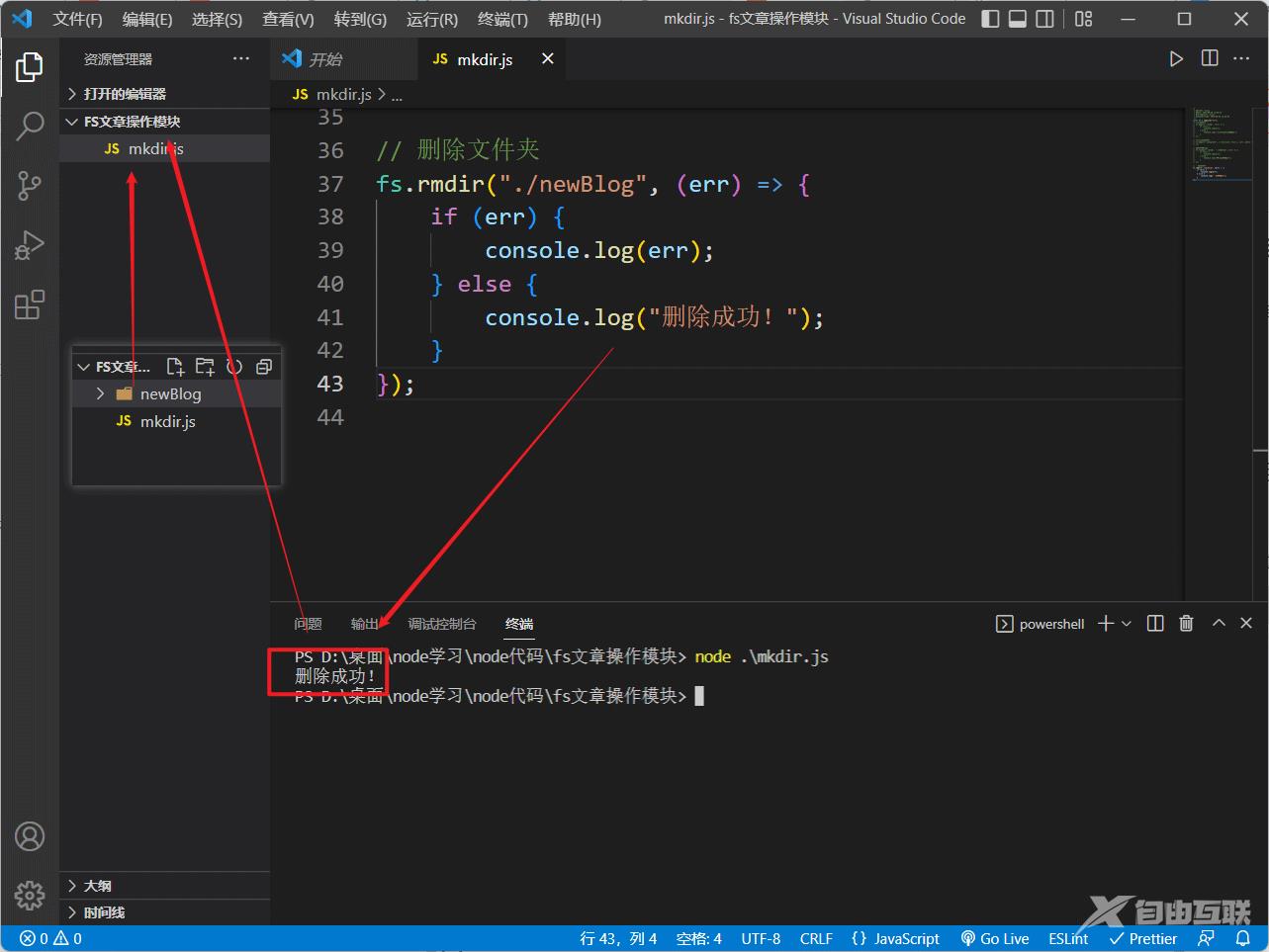Change indentation via 空格: 4

(699, 939)
